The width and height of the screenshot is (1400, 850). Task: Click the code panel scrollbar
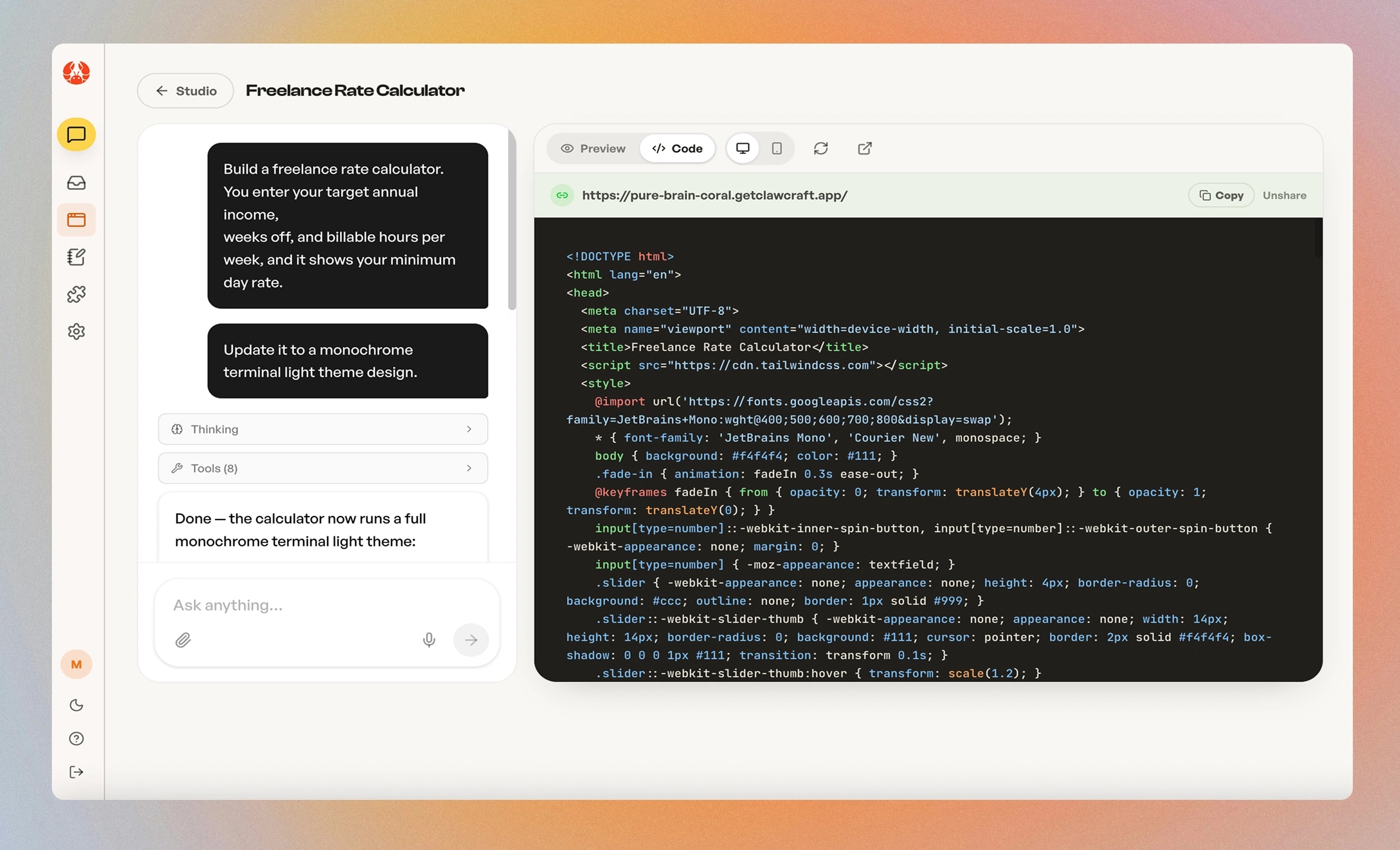pyautogui.click(x=1318, y=237)
